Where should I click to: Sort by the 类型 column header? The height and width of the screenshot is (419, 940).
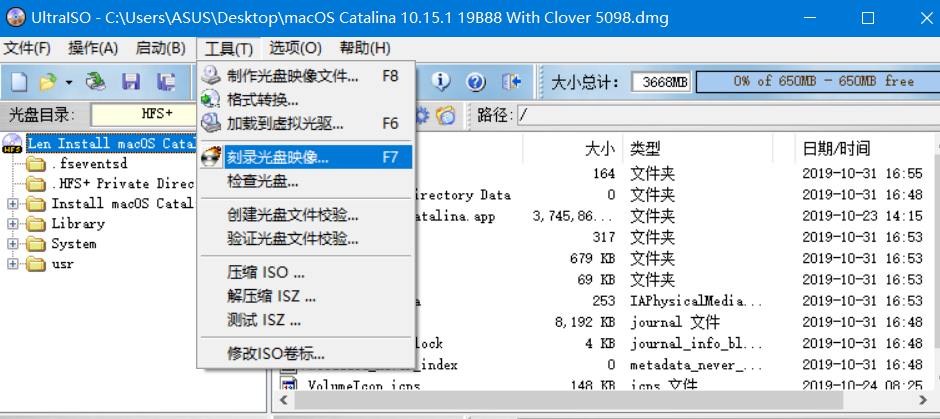pos(697,148)
